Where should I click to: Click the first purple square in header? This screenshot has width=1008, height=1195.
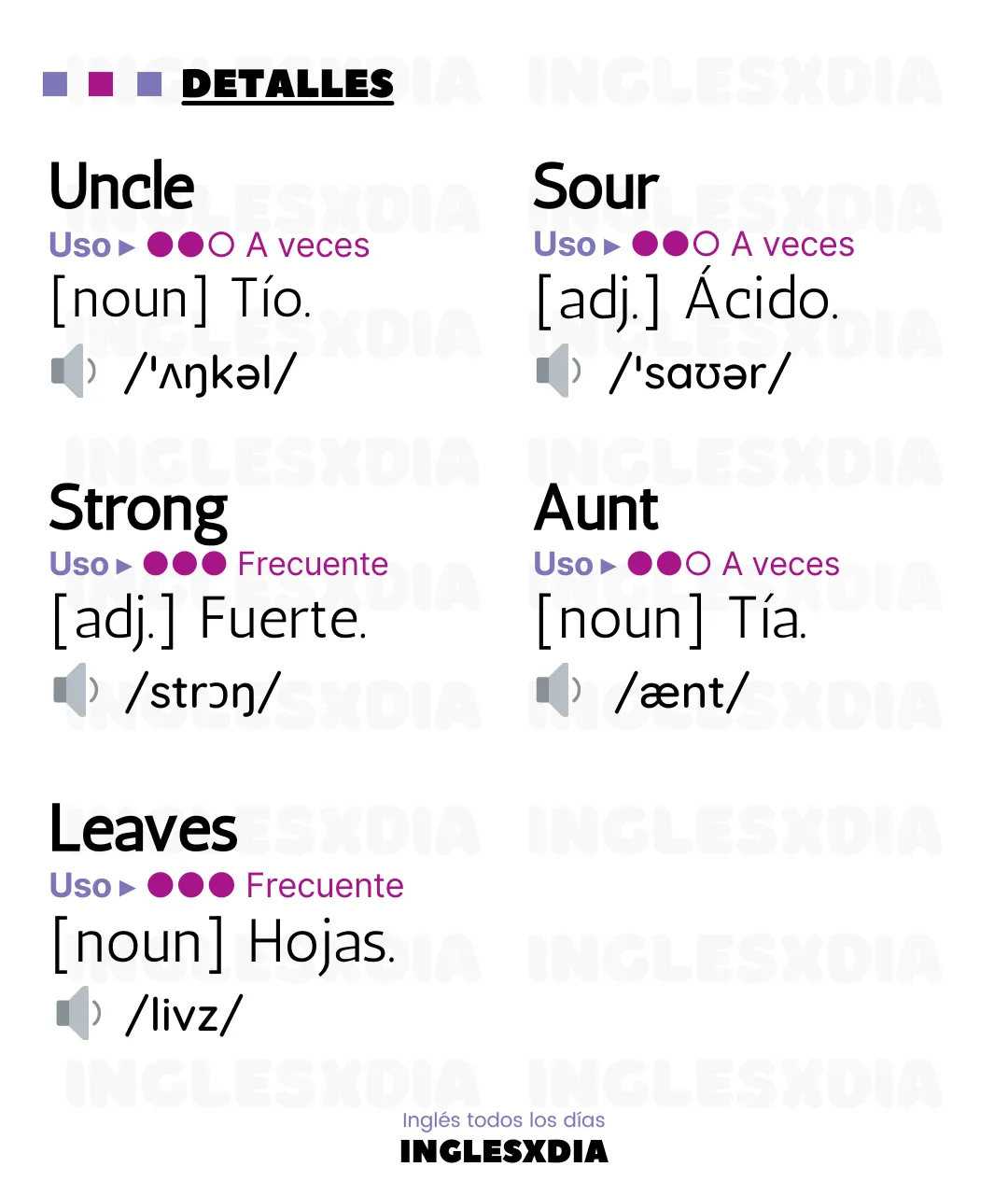click(55, 84)
